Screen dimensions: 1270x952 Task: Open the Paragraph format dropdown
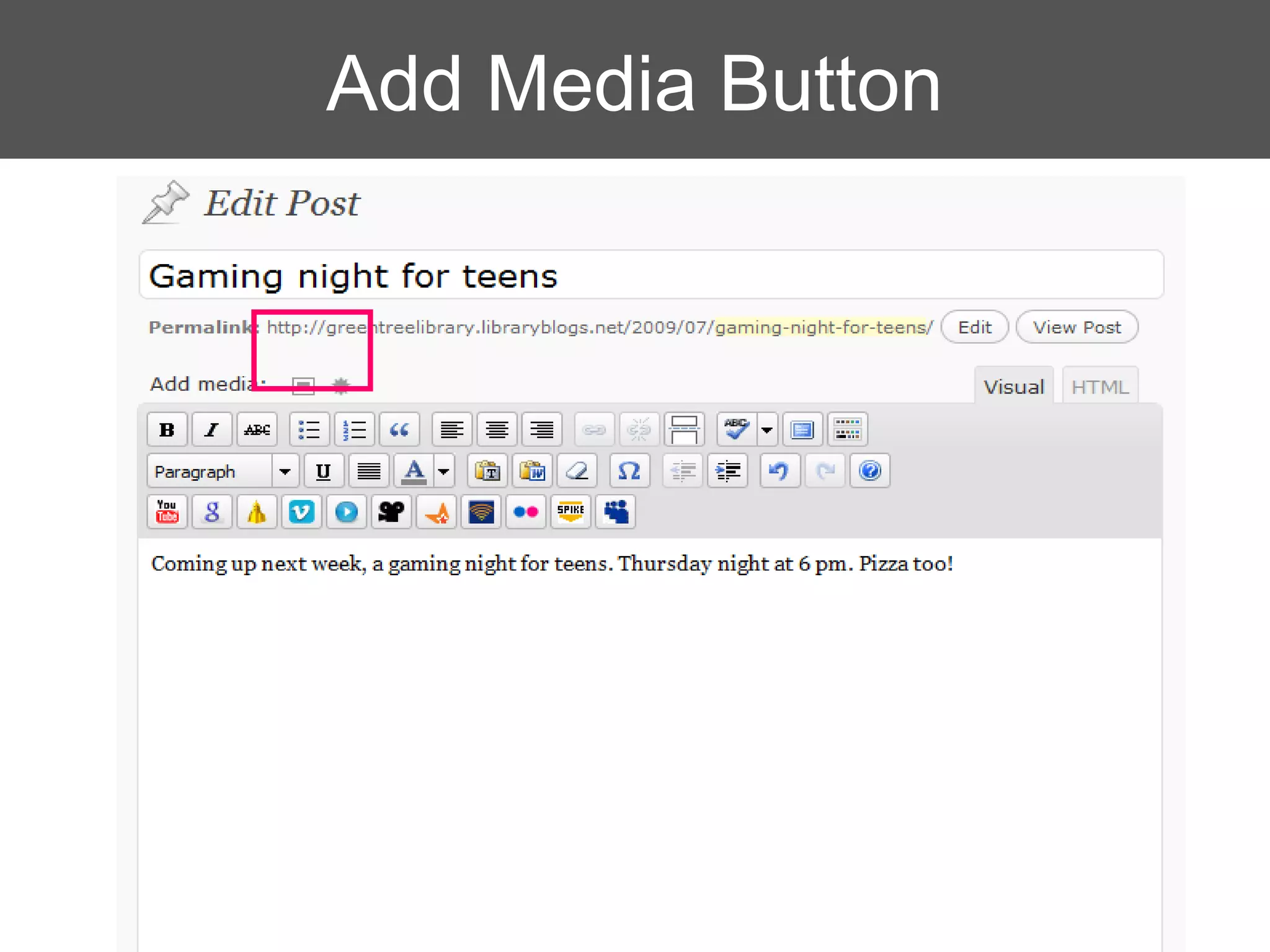pos(223,472)
